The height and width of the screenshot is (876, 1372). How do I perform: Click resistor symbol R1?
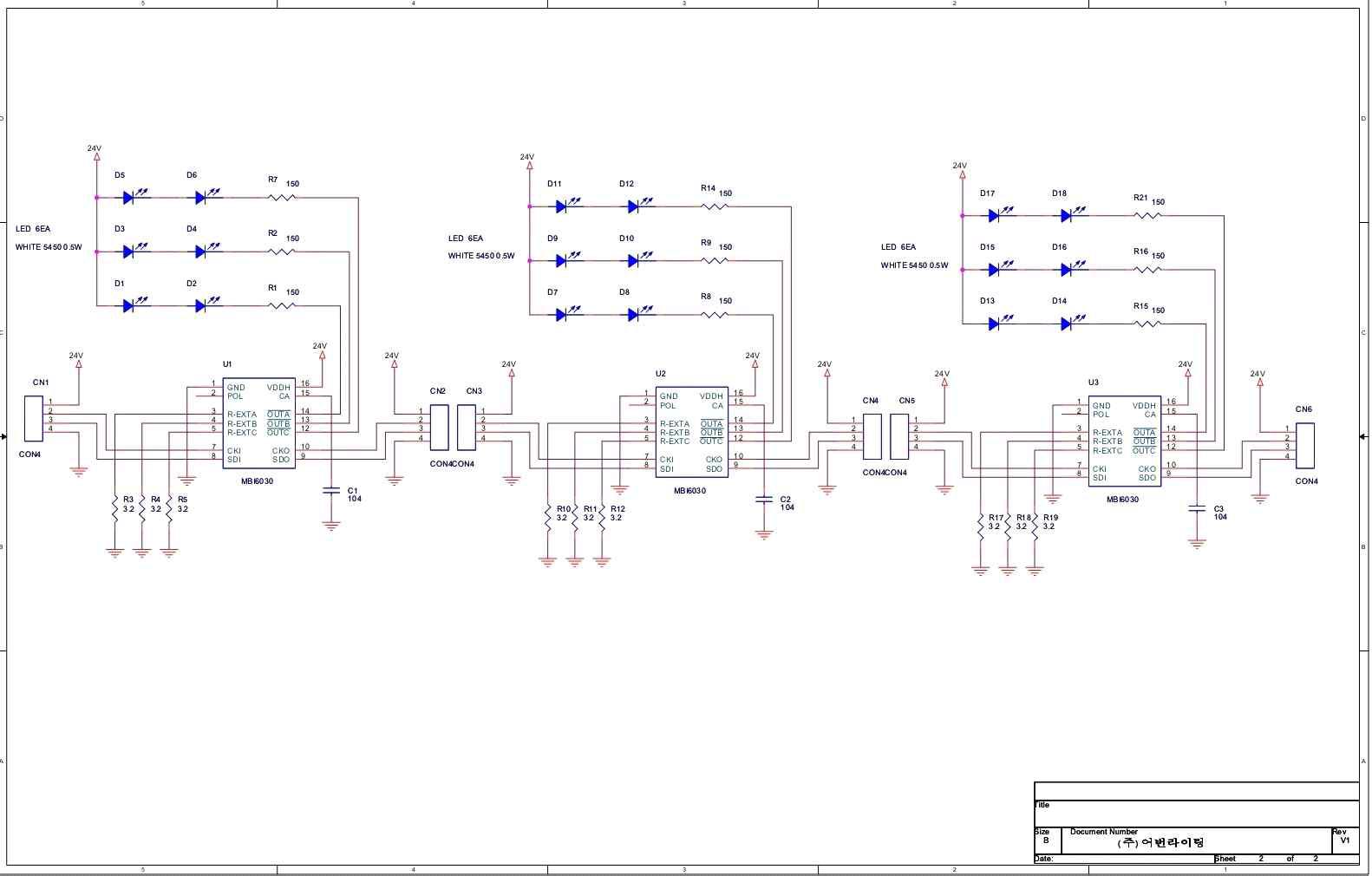click(282, 305)
